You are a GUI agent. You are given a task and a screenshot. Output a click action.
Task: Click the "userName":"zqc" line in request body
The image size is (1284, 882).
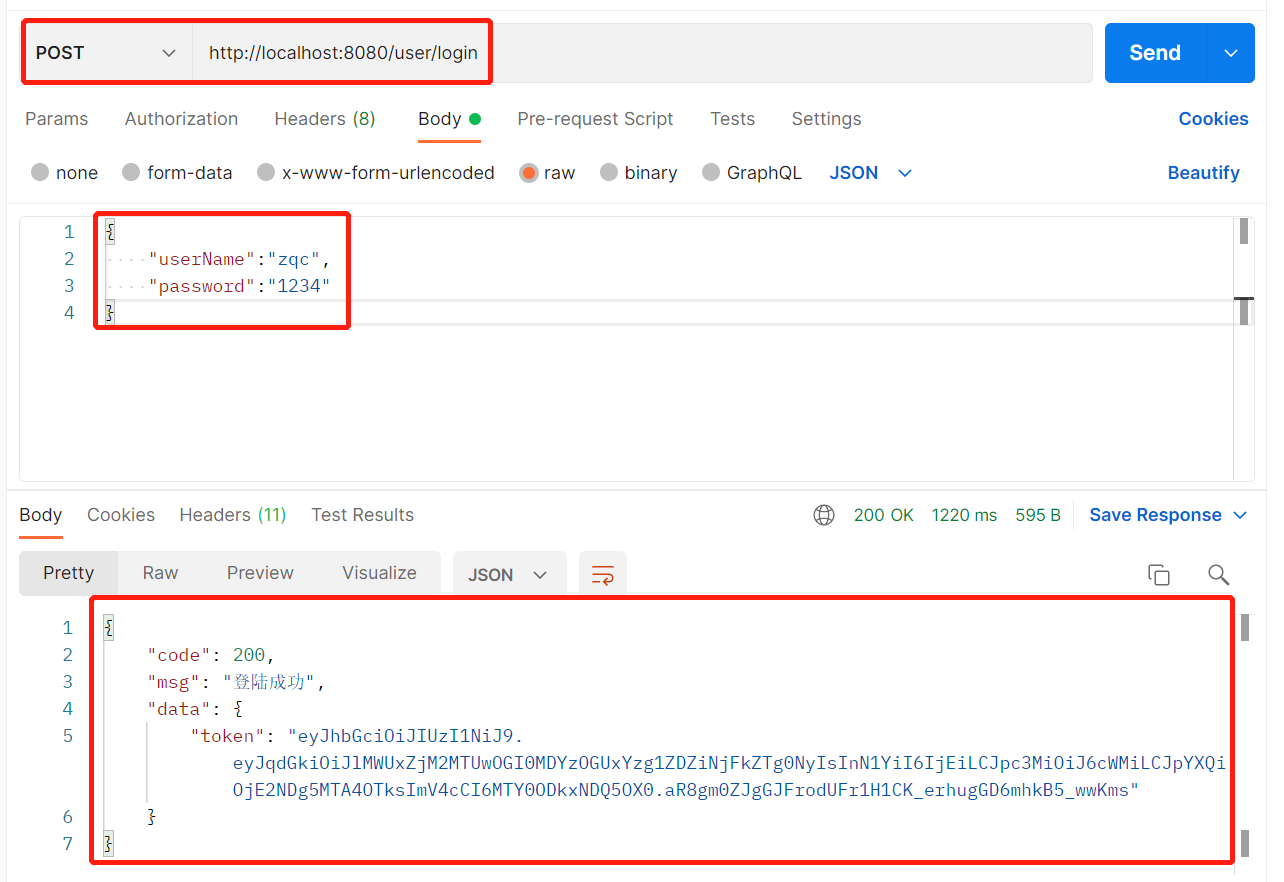click(239, 259)
